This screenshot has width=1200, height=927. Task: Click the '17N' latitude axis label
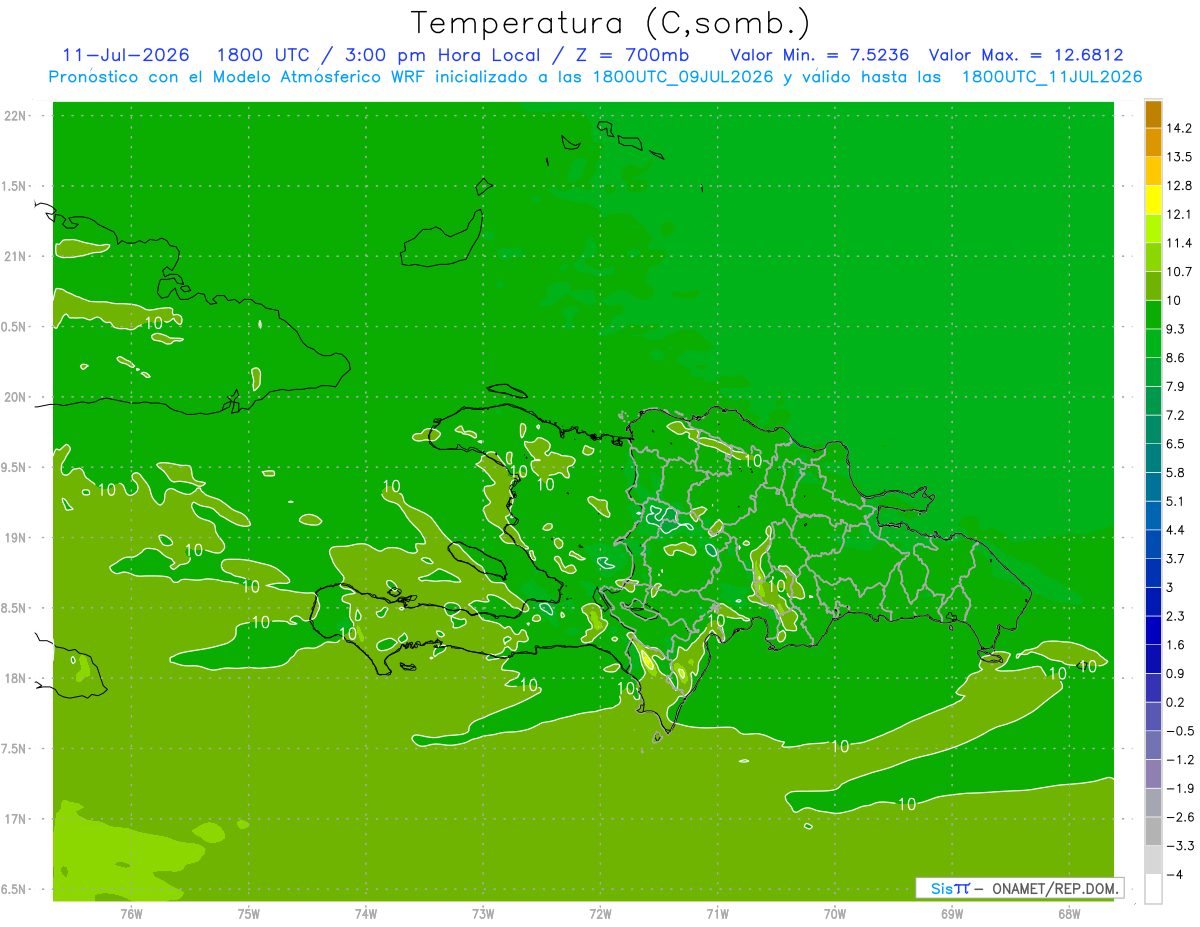[x=15, y=819]
